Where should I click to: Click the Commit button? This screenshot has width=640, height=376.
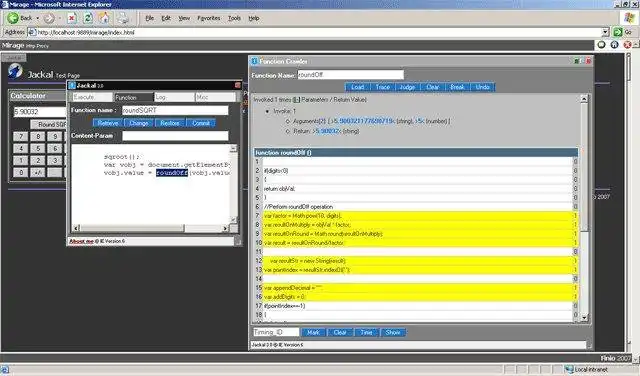pos(201,123)
